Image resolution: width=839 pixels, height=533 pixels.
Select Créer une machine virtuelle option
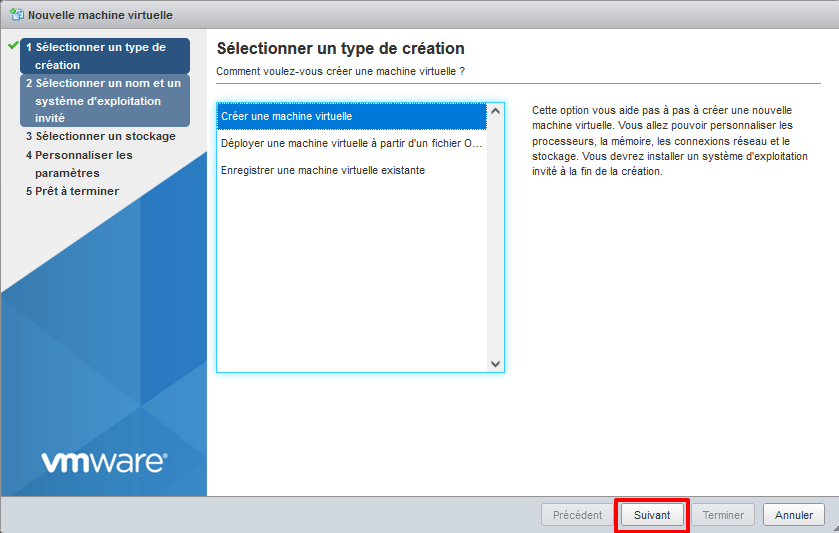[351, 116]
